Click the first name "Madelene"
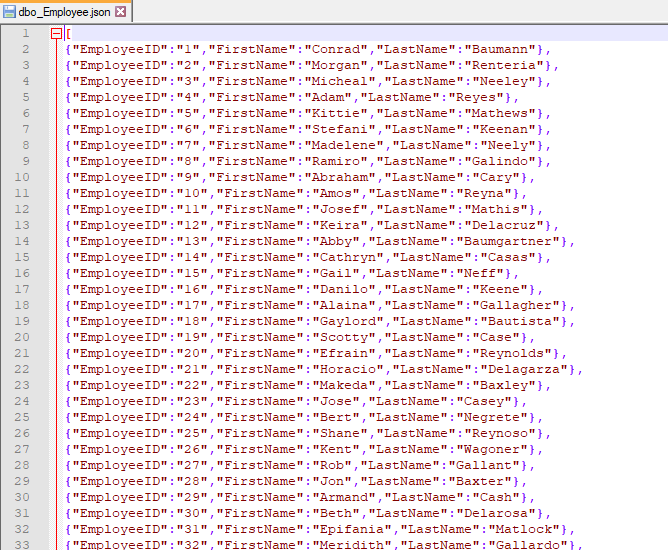Image resolution: width=668 pixels, height=550 pixels. tap(344, 145)
